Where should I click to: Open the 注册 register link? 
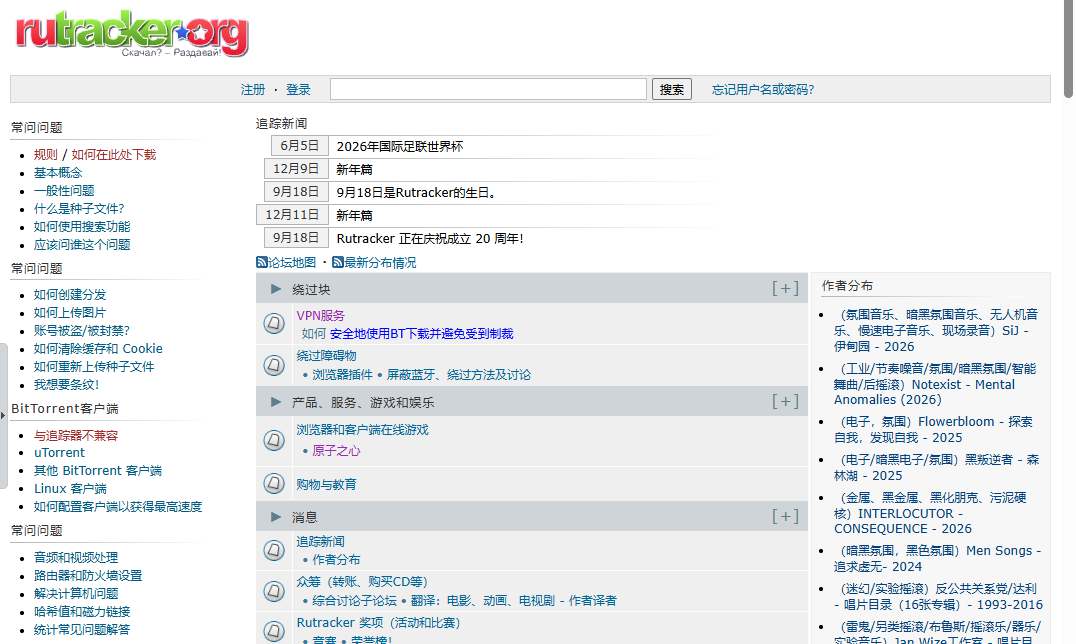tap(253, 89)
